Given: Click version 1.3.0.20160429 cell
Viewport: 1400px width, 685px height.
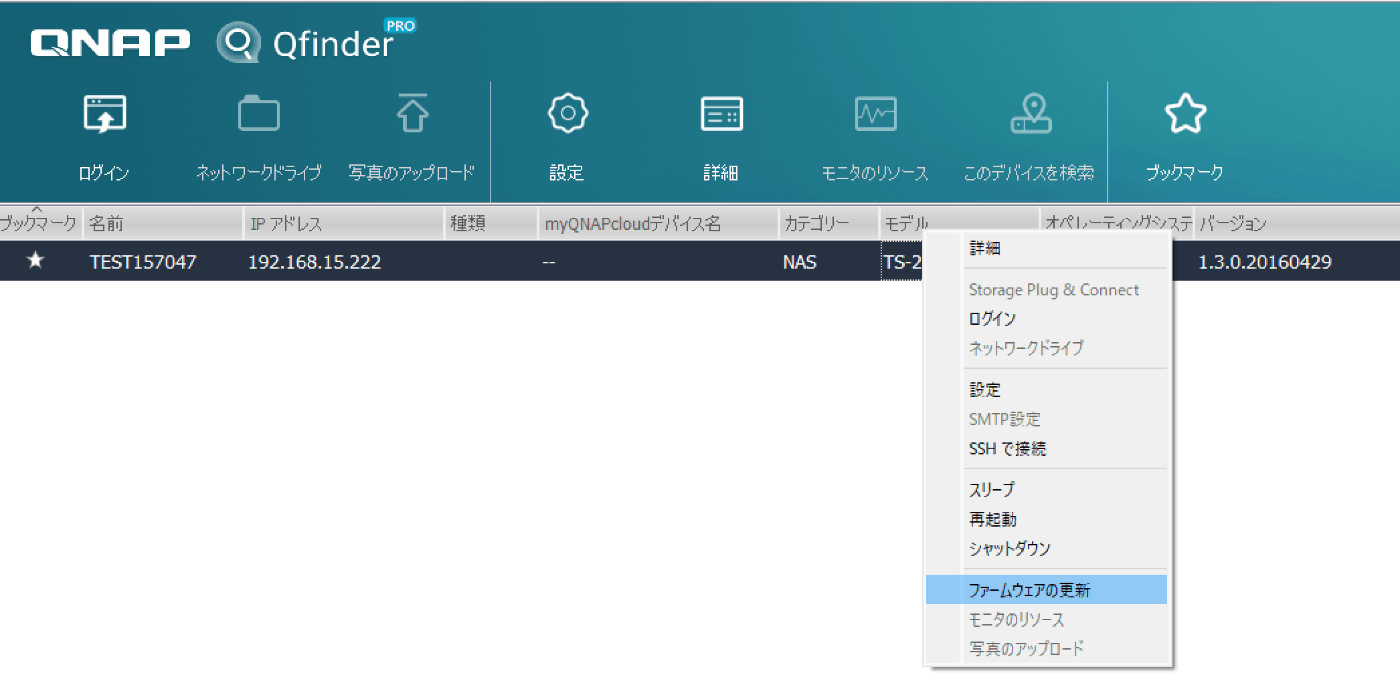Looking at the screenshot, I should pos(1265,263).
